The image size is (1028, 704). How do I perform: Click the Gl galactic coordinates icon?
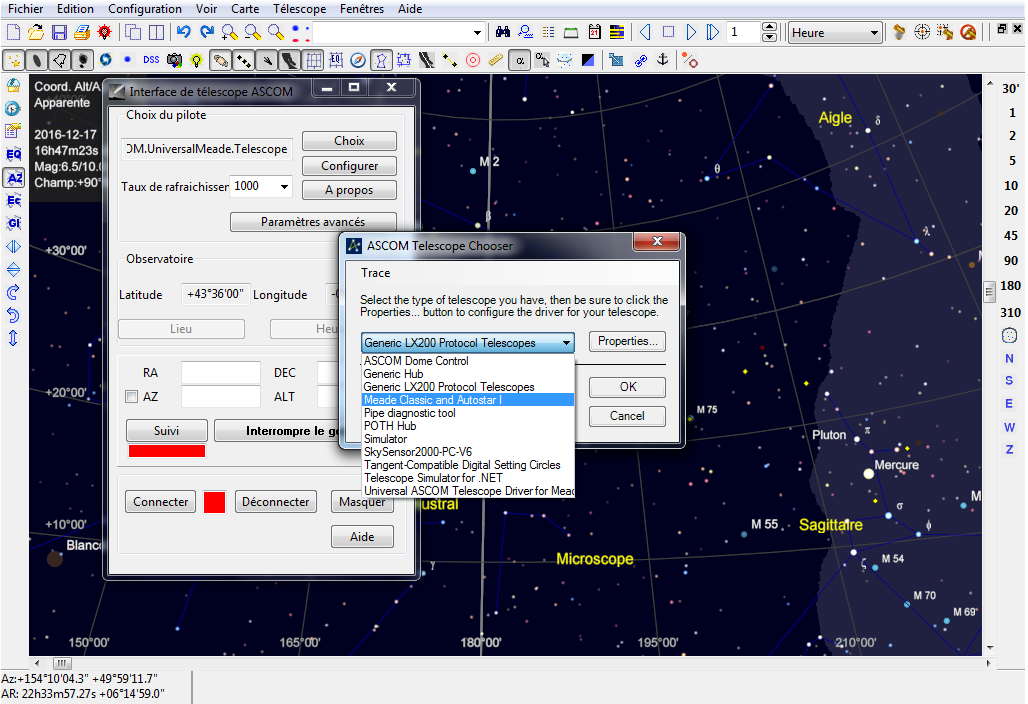coord(14,223)
